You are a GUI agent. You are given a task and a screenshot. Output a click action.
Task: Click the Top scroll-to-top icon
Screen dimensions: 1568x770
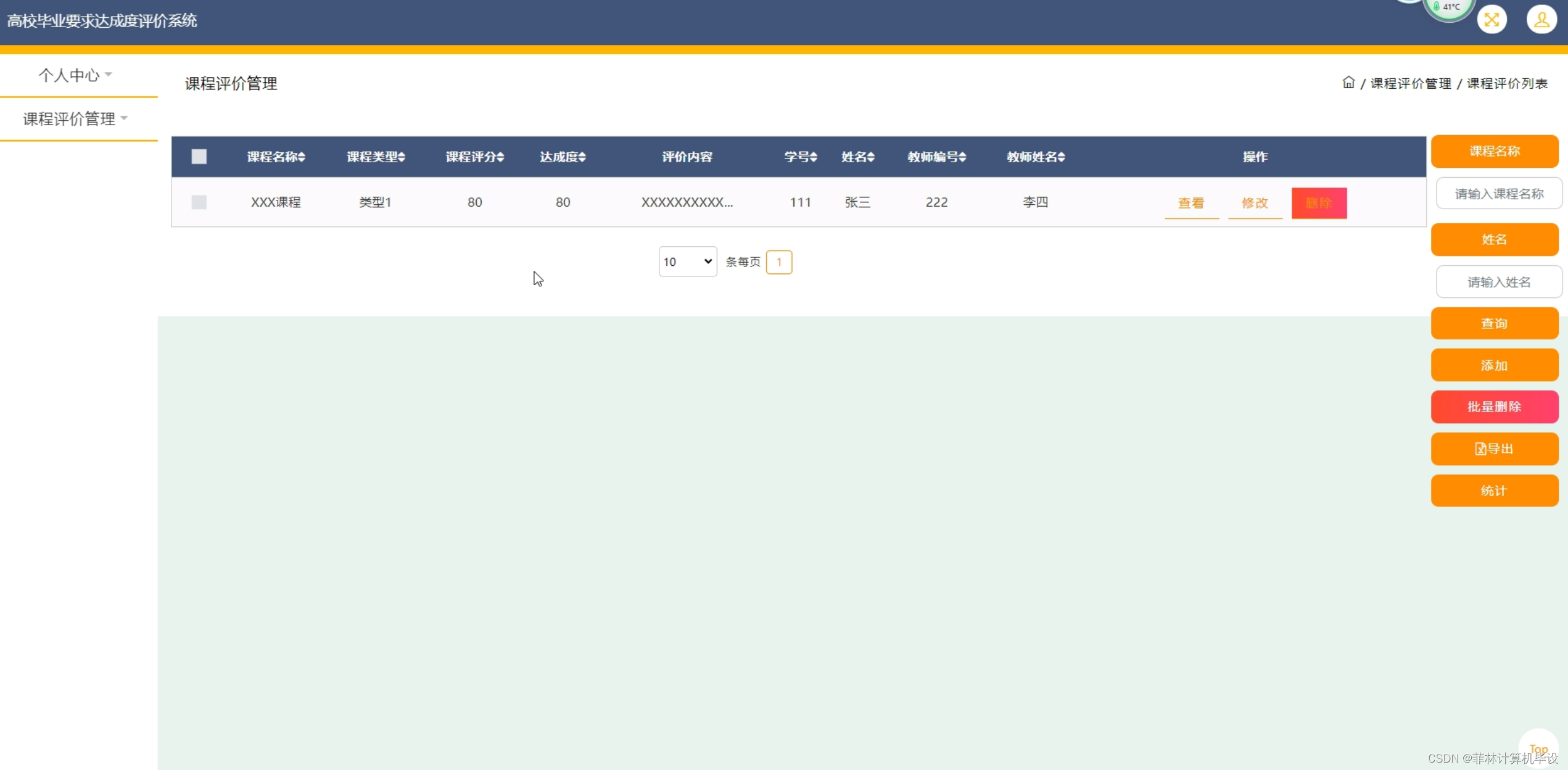click(x=1538, y=748)
